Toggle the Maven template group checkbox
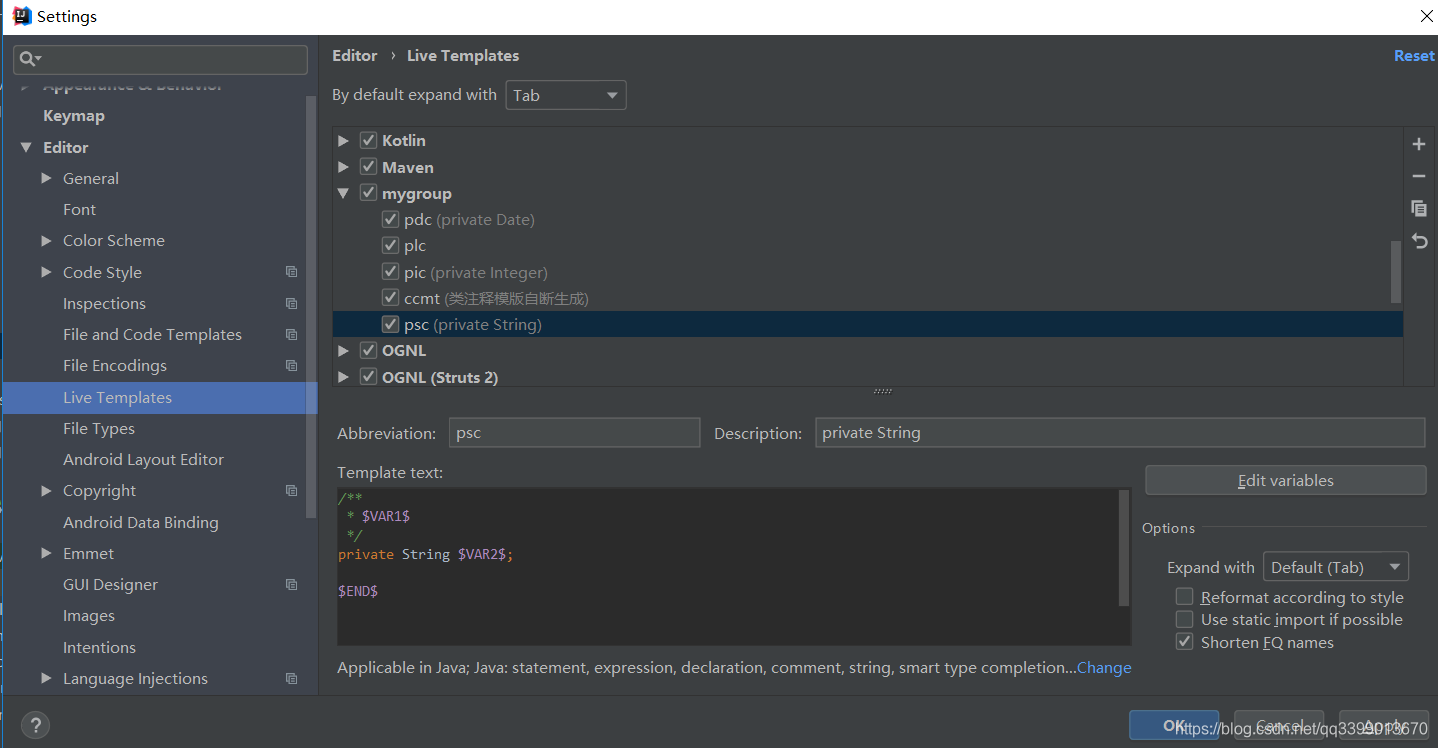Viewport: 1438px width, 748px height. point(368,167)
